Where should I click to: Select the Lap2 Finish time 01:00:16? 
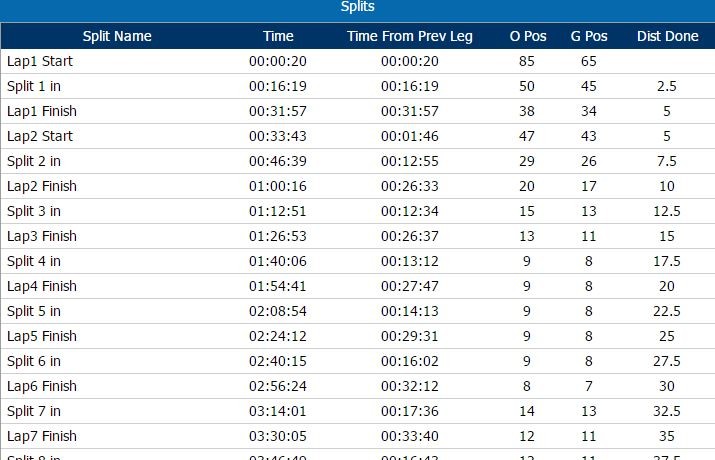(278, 186)
